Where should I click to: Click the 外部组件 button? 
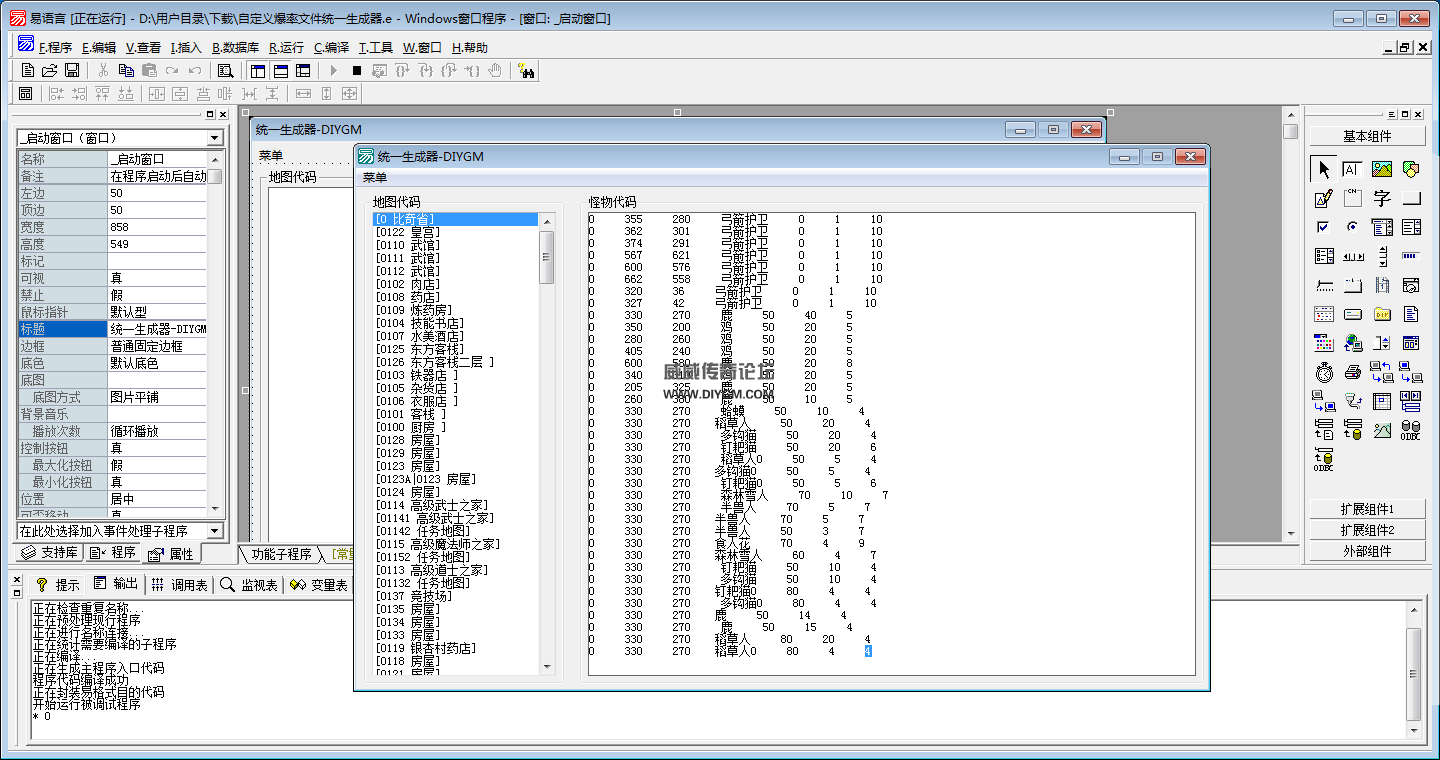tap(1367, 550)
